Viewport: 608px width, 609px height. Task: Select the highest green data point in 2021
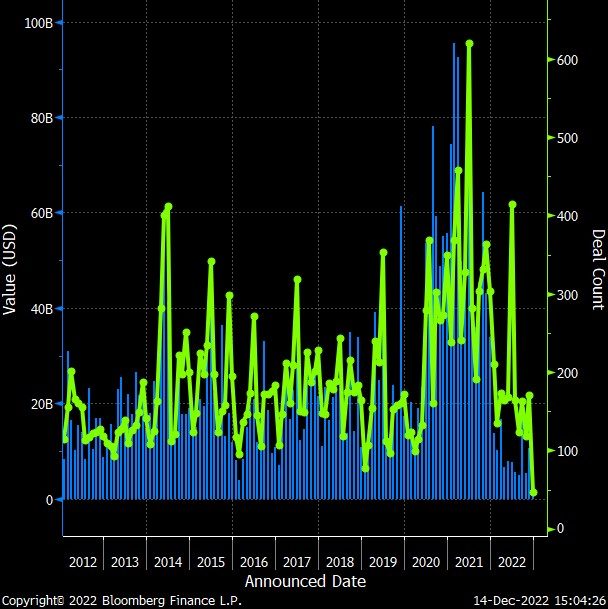coord(469,44)
